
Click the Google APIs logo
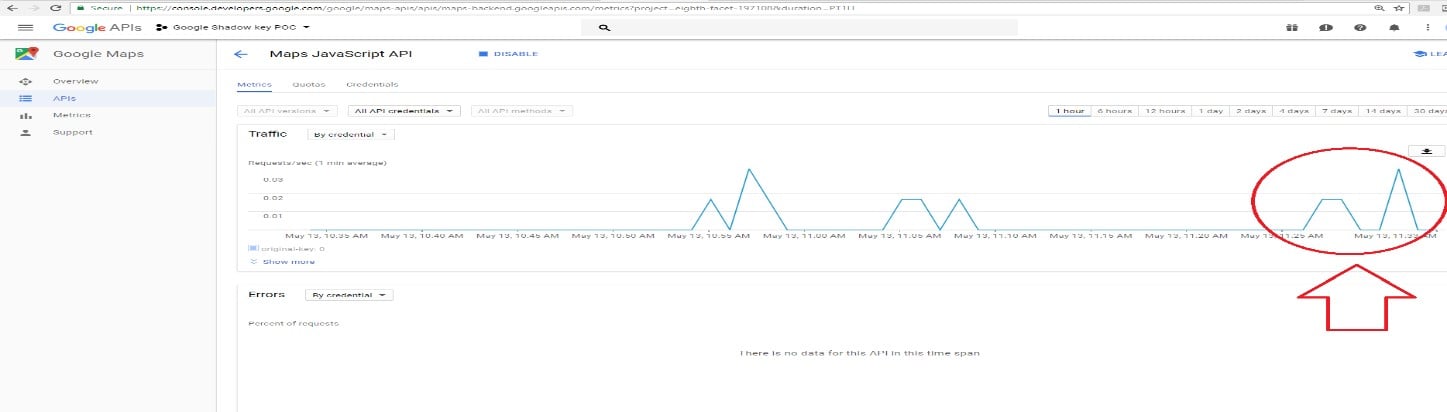pos(98,28)
